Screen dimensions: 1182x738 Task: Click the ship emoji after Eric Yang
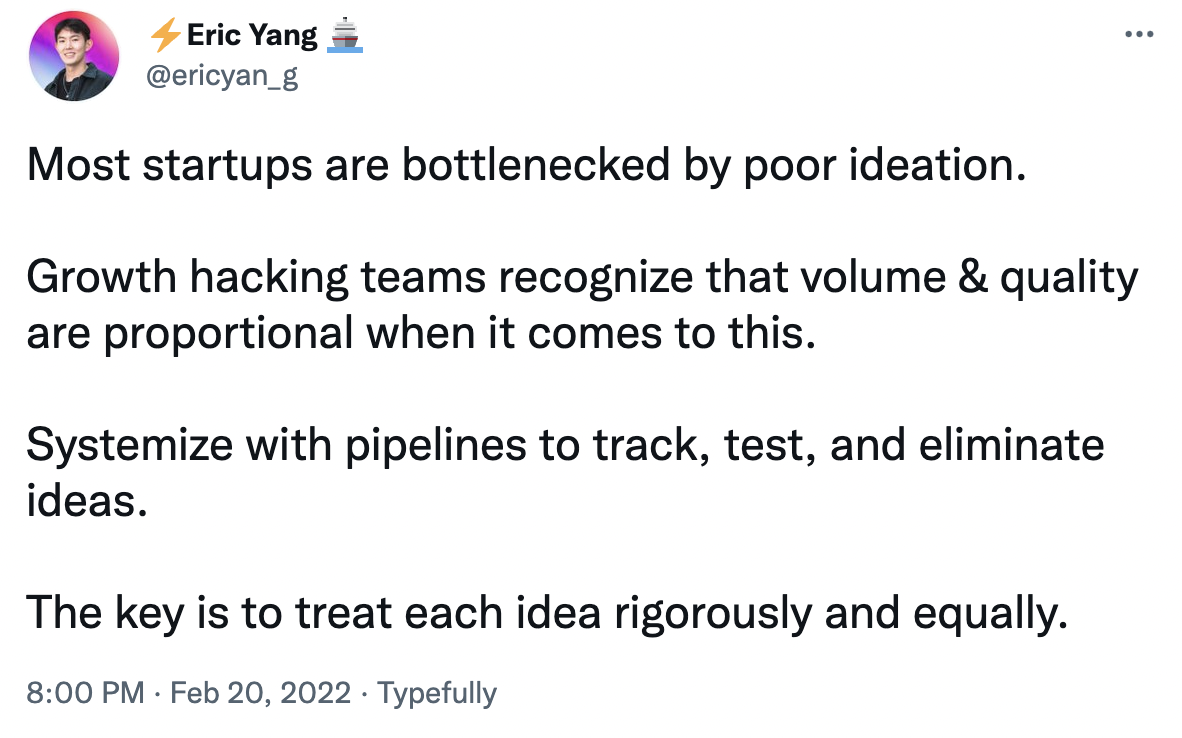point(344,35)
